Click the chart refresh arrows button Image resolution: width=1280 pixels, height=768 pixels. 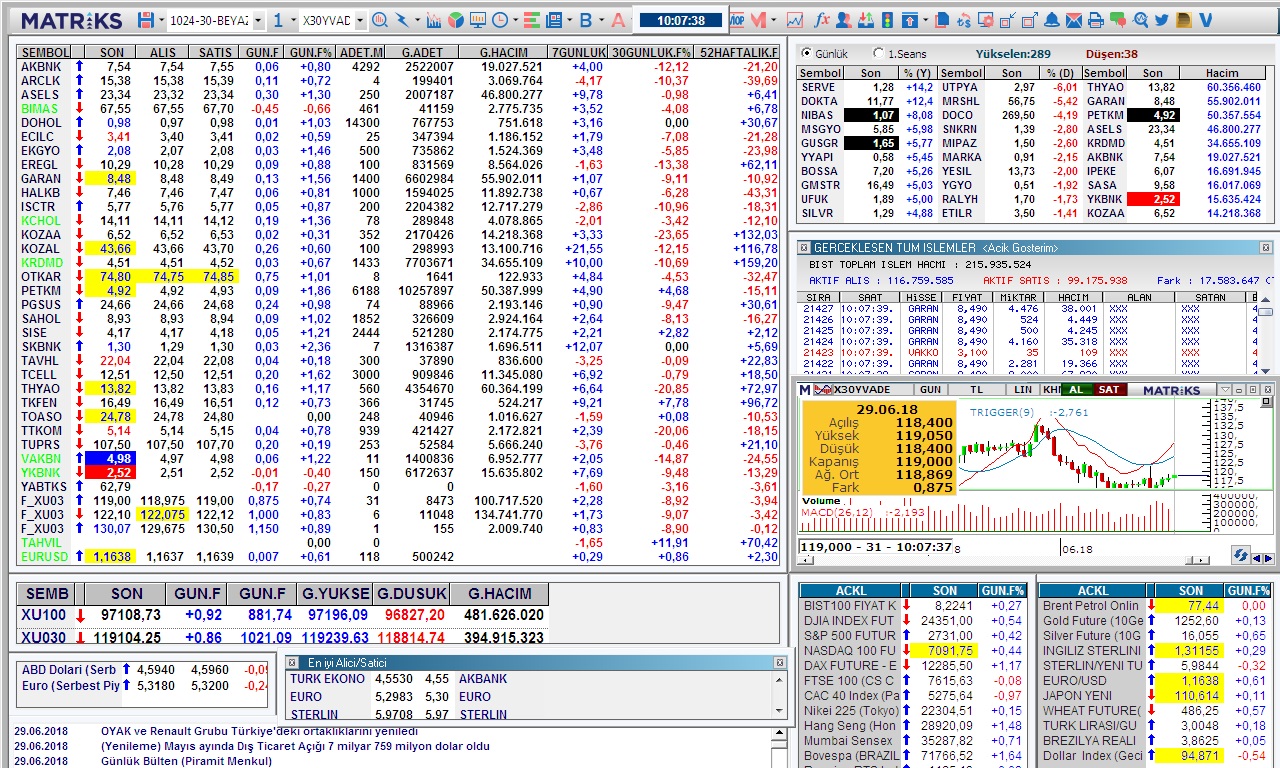coord(1240,555)
